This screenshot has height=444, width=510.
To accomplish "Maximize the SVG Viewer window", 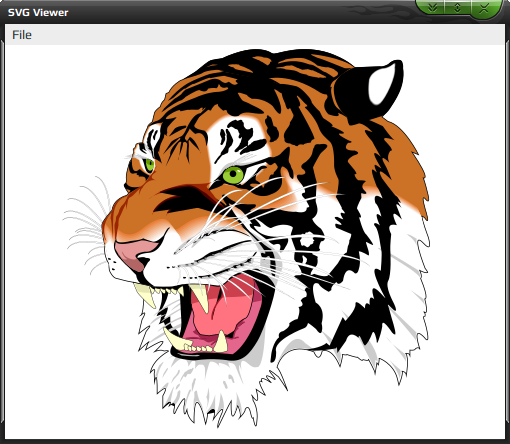I will click(x=457, y=7).
